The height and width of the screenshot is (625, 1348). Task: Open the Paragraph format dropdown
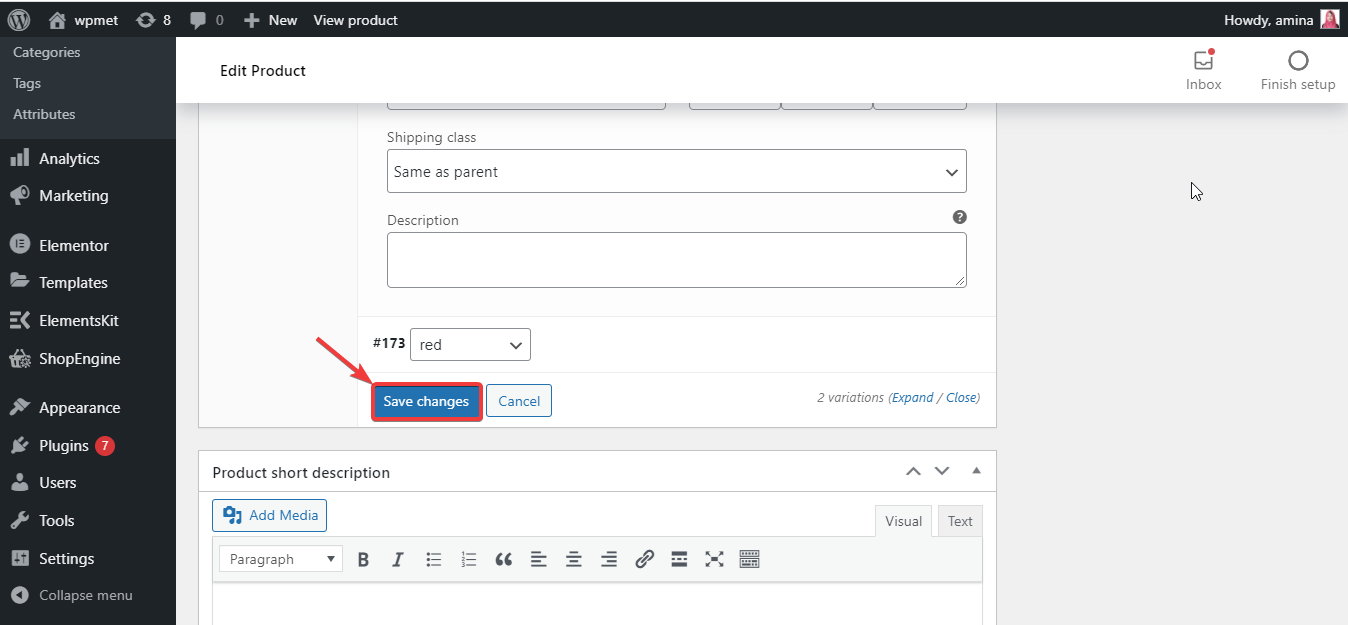(x=281, y=560)
